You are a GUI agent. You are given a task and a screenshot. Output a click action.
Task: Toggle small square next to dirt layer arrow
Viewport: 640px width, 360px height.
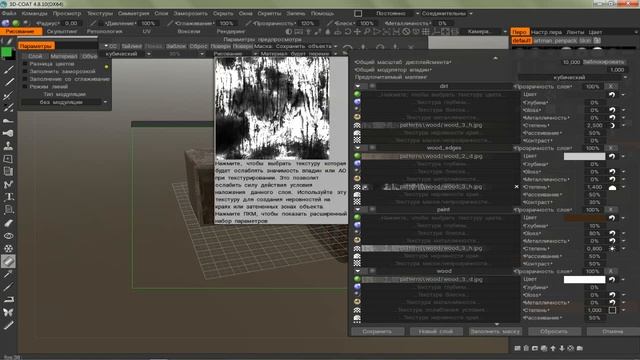point(372,86)
